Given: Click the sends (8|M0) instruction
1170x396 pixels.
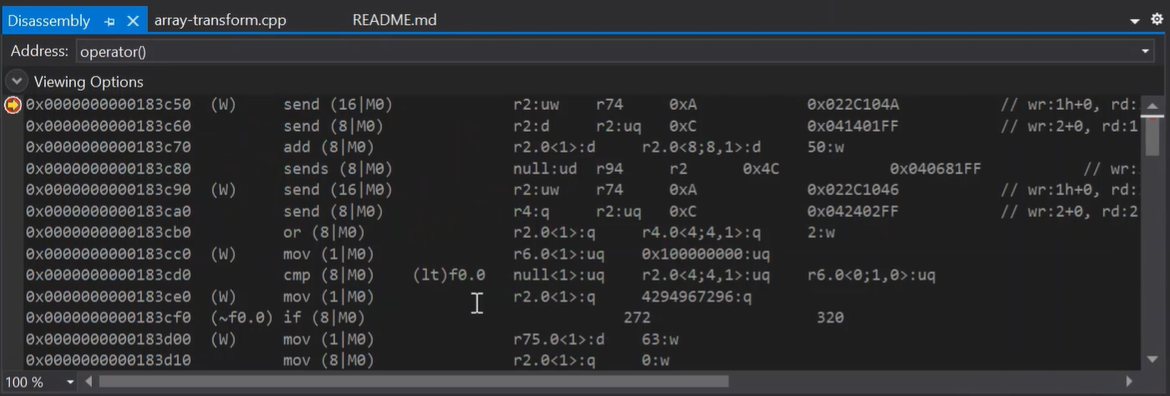Looking at the screenshot, I should tap(338, 169).
